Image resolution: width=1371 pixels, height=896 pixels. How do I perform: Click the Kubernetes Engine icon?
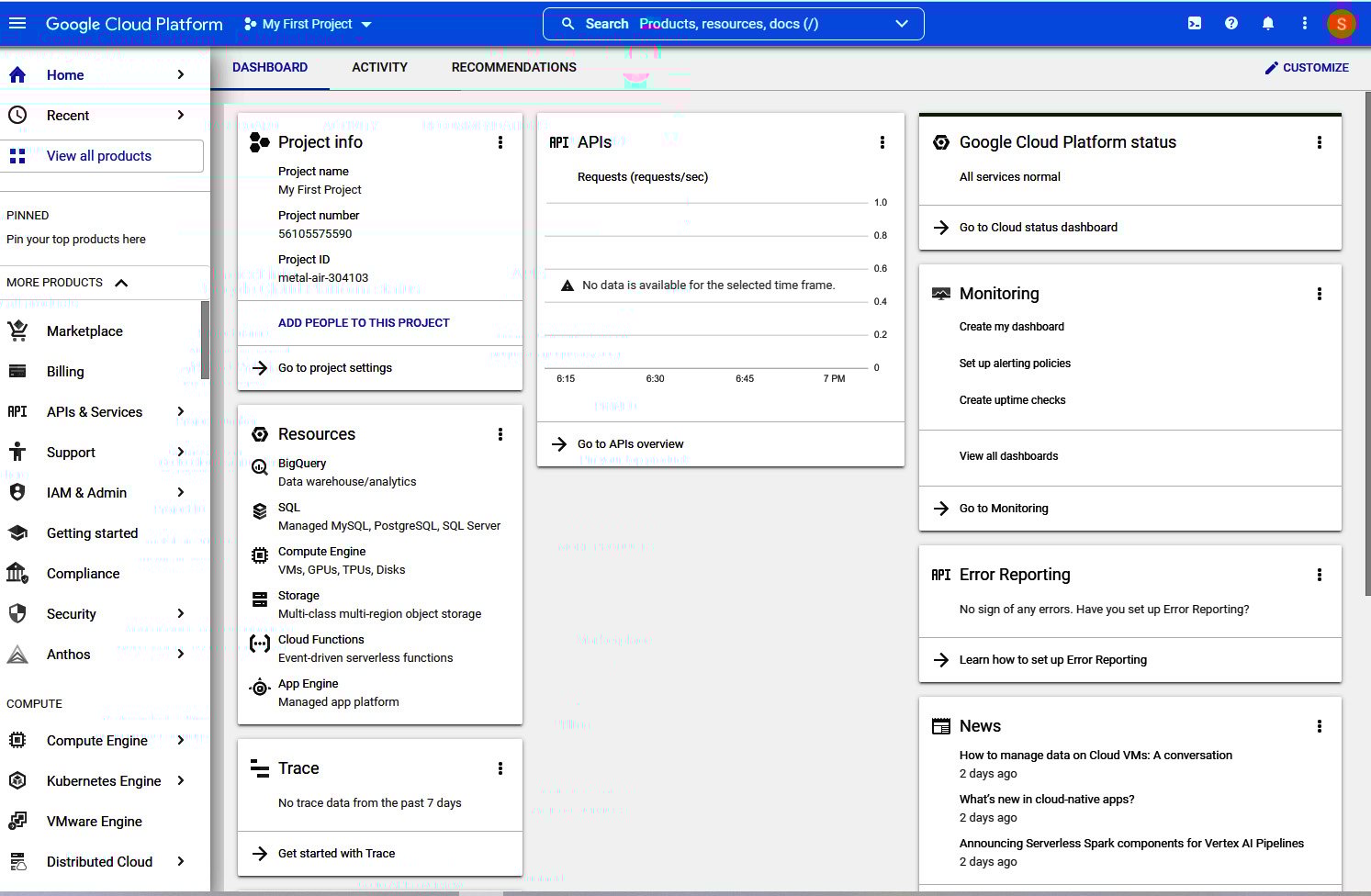17,781
